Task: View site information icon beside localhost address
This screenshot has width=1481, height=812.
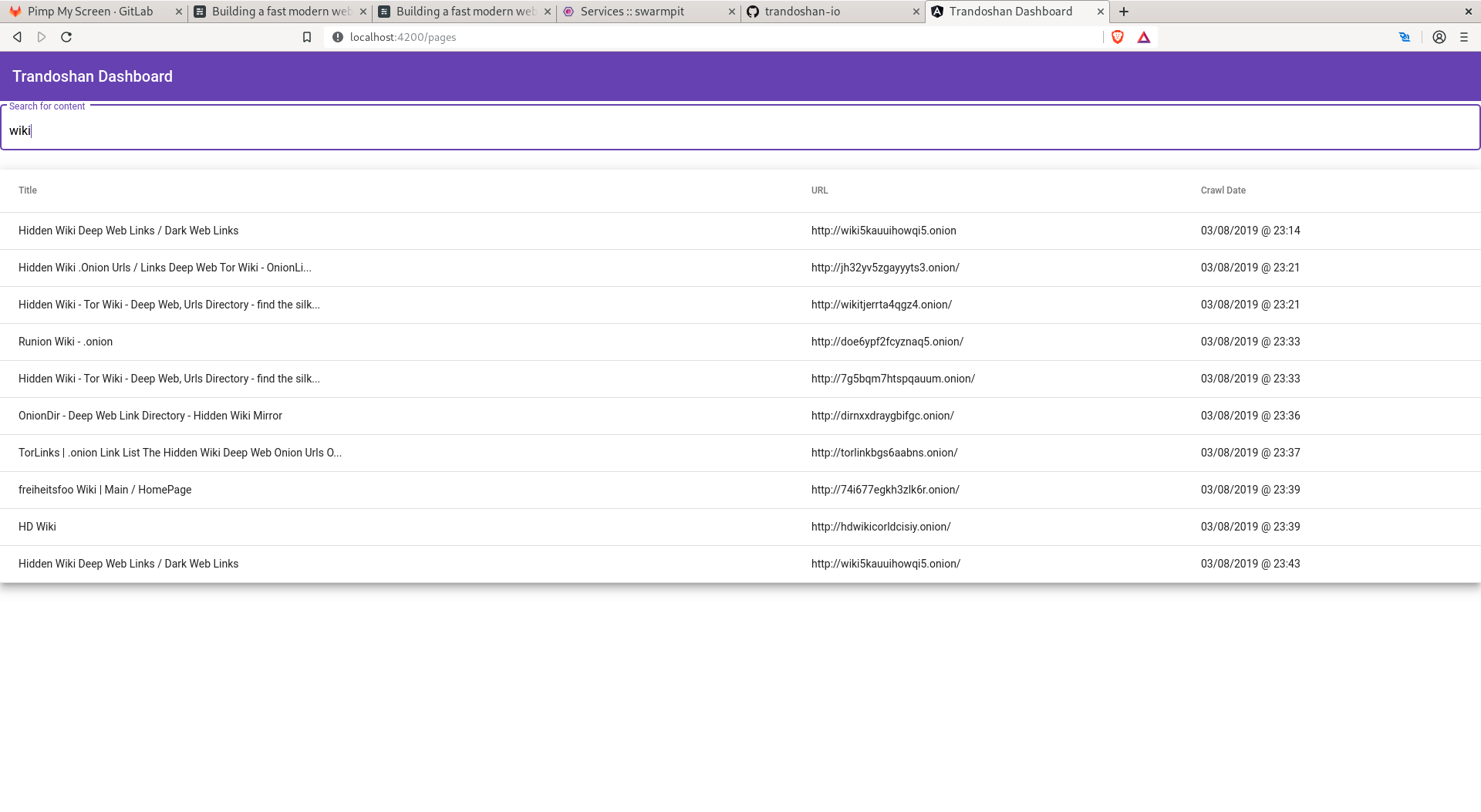Action: point(338,37)
